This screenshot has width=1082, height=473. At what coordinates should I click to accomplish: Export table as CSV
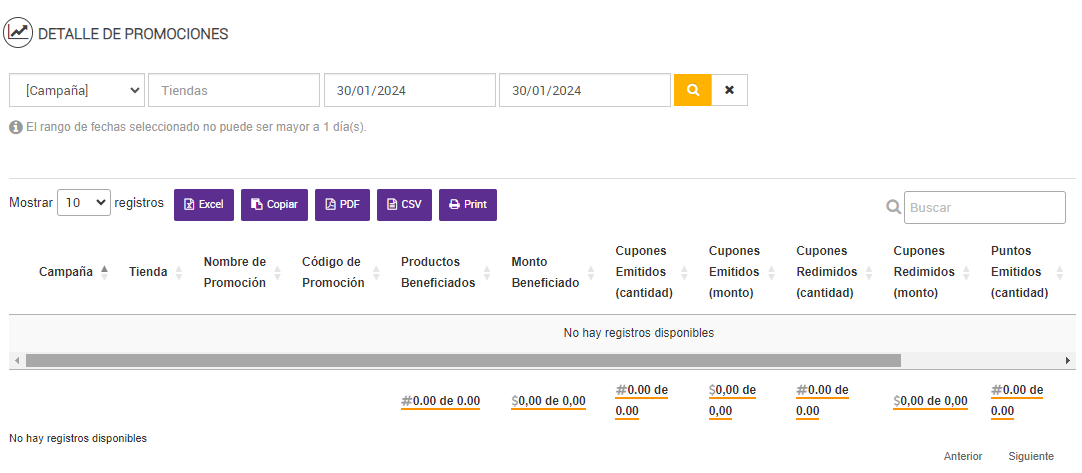point(404,205)
